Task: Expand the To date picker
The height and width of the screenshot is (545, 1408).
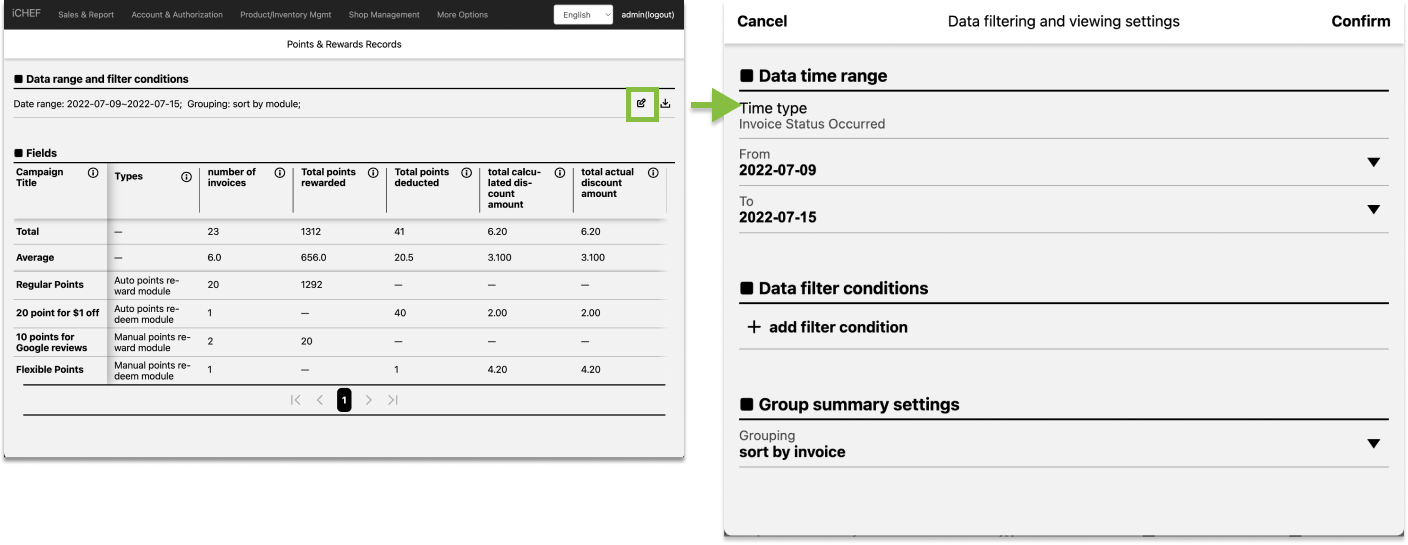Action: (1373, 209)
